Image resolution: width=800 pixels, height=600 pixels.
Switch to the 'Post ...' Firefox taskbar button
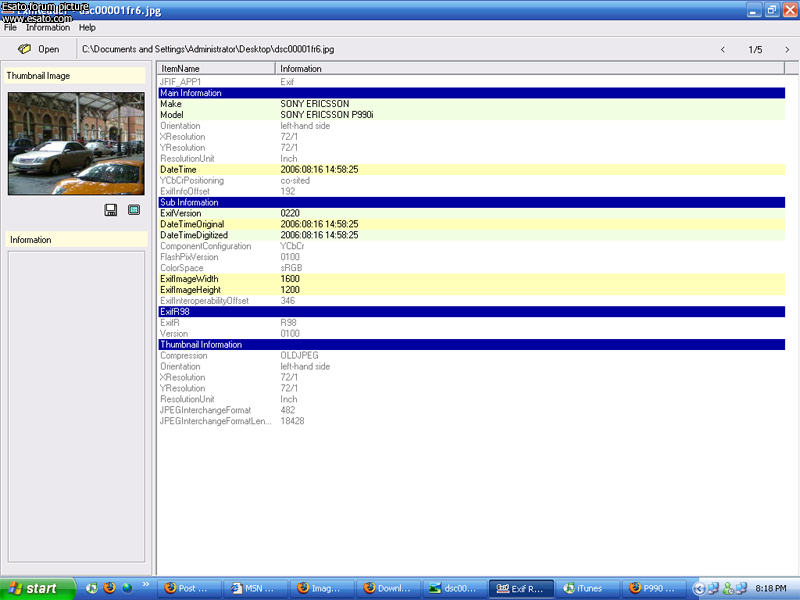pyautogui.click(x=189, y=588)
